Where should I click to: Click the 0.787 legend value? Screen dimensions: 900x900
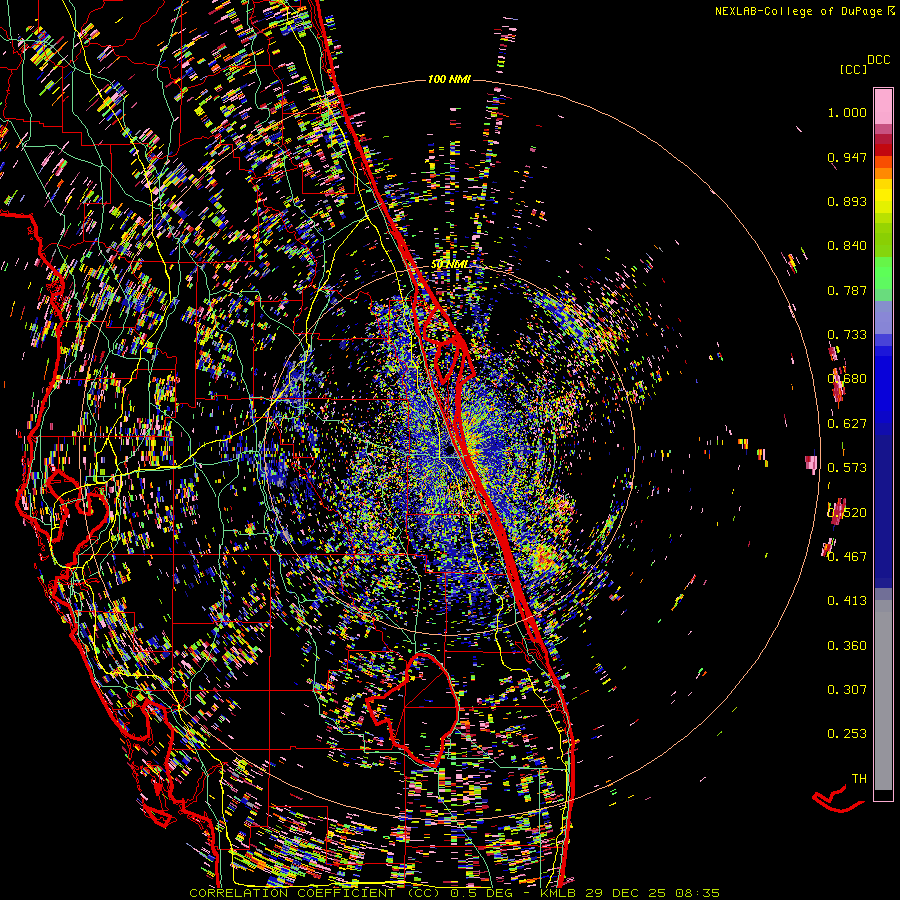(847, 290)
